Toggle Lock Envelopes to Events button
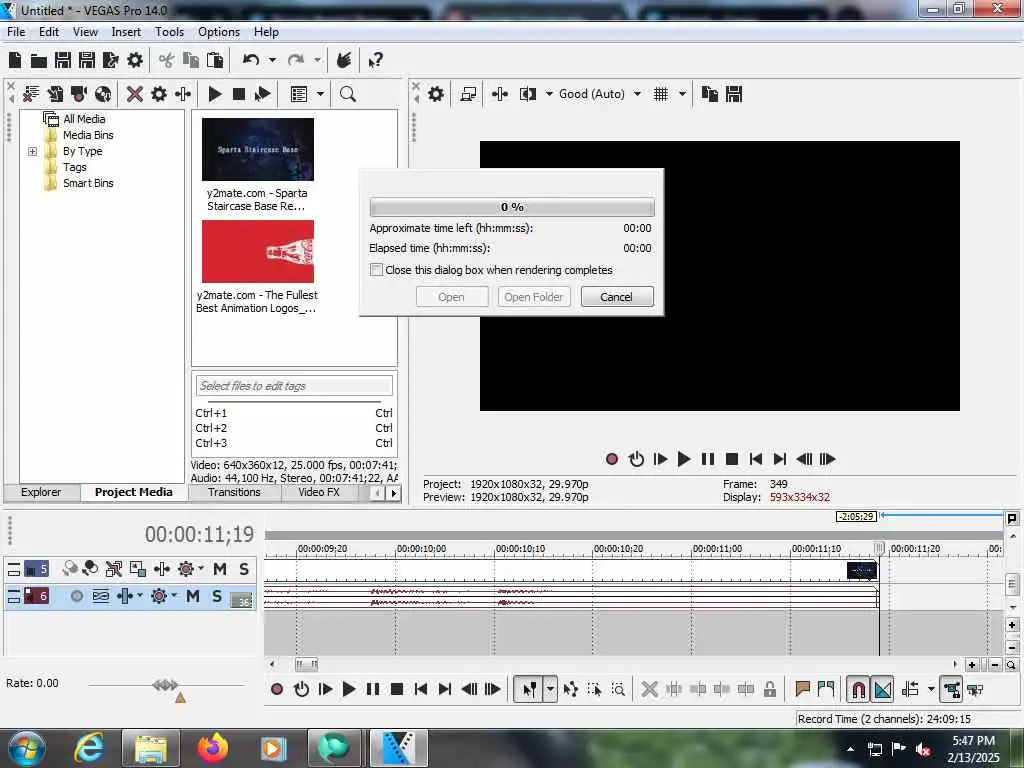The width and height of the screenshot is (1024, 768). pos(952,689)
